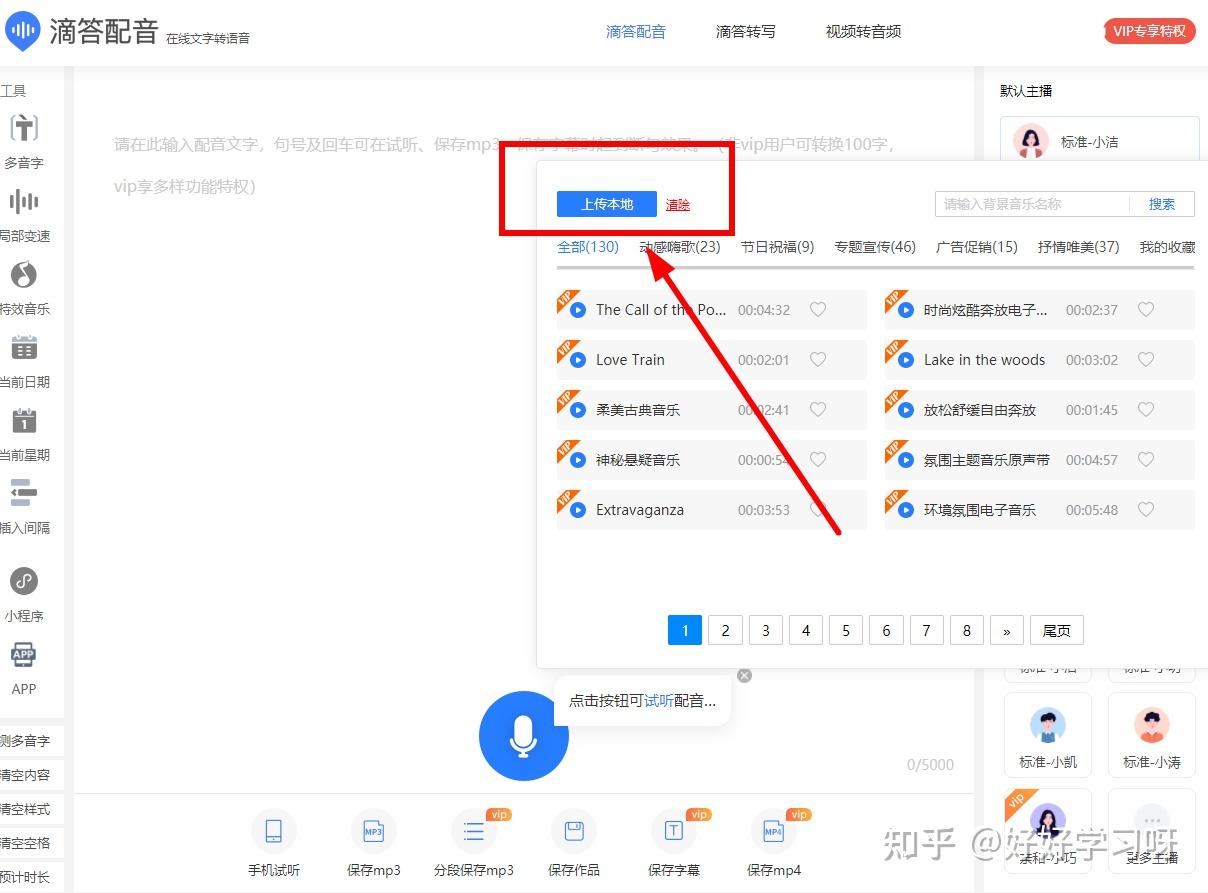Favorite the 神秘悬疑音乐 track
This screenshot has height=893, width=1208.
[x=818, y=460]
